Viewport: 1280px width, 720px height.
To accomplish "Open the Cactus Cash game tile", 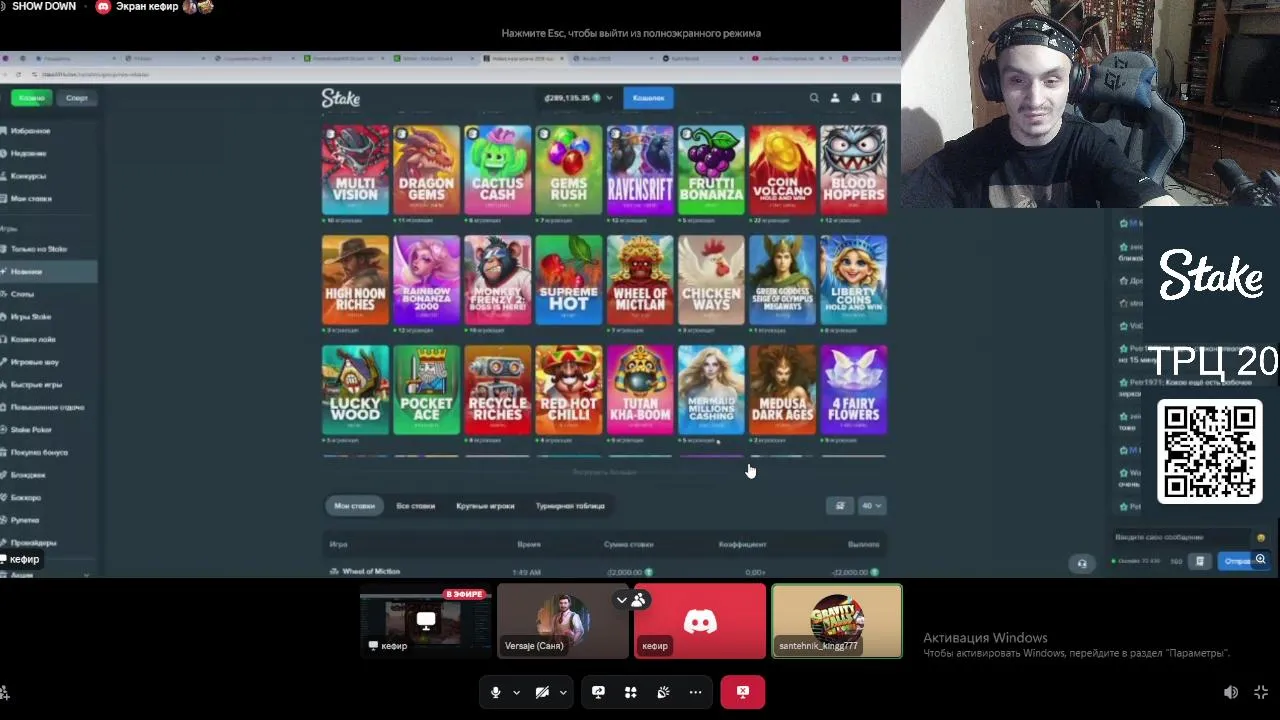I will (498, 170).
